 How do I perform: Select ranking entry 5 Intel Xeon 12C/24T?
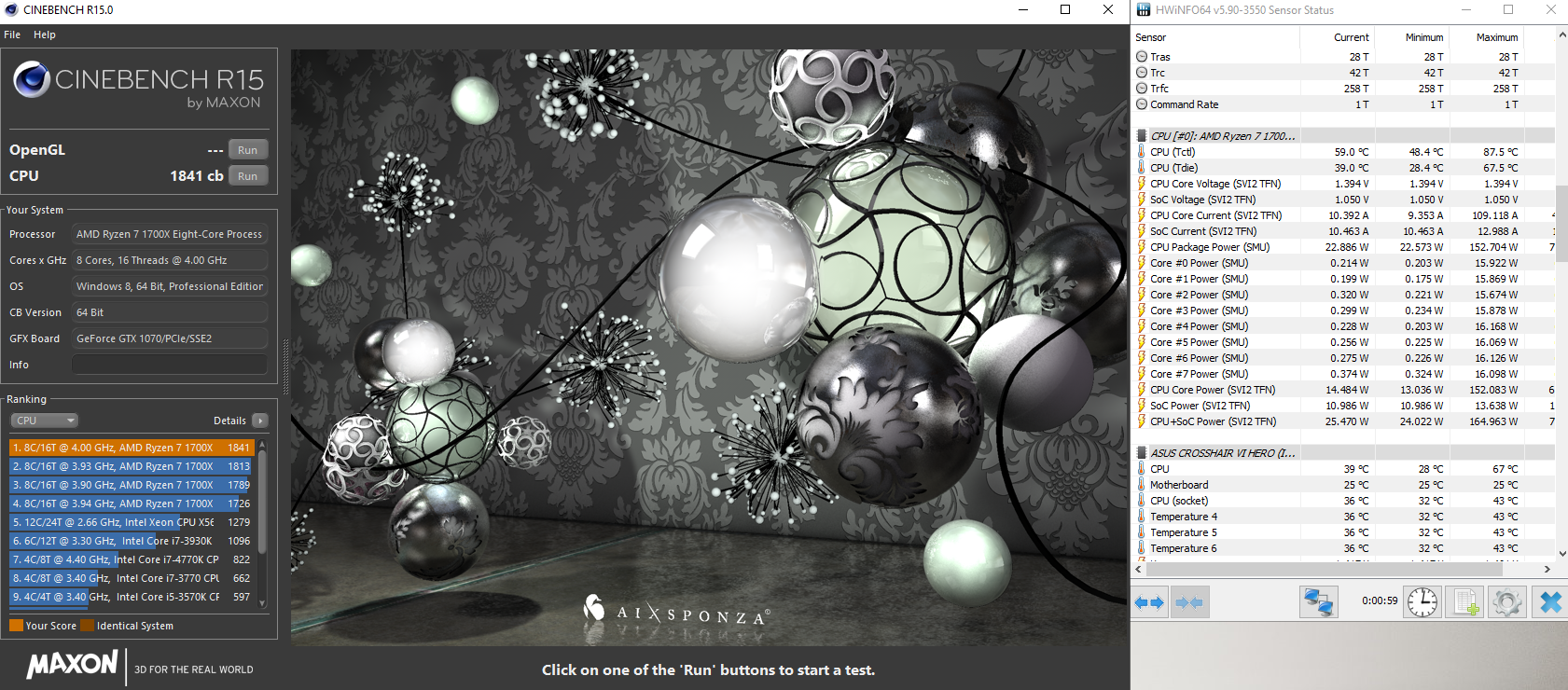point(132,522)
